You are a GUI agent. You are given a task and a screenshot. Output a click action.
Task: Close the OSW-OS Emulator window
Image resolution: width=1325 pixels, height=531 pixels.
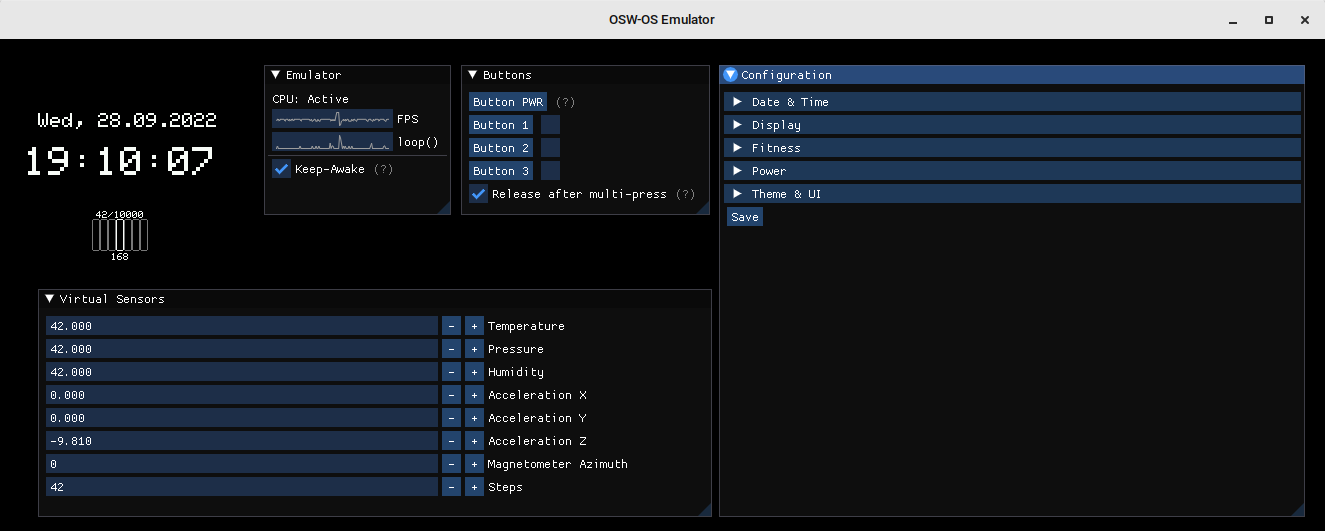[1305, 20]
